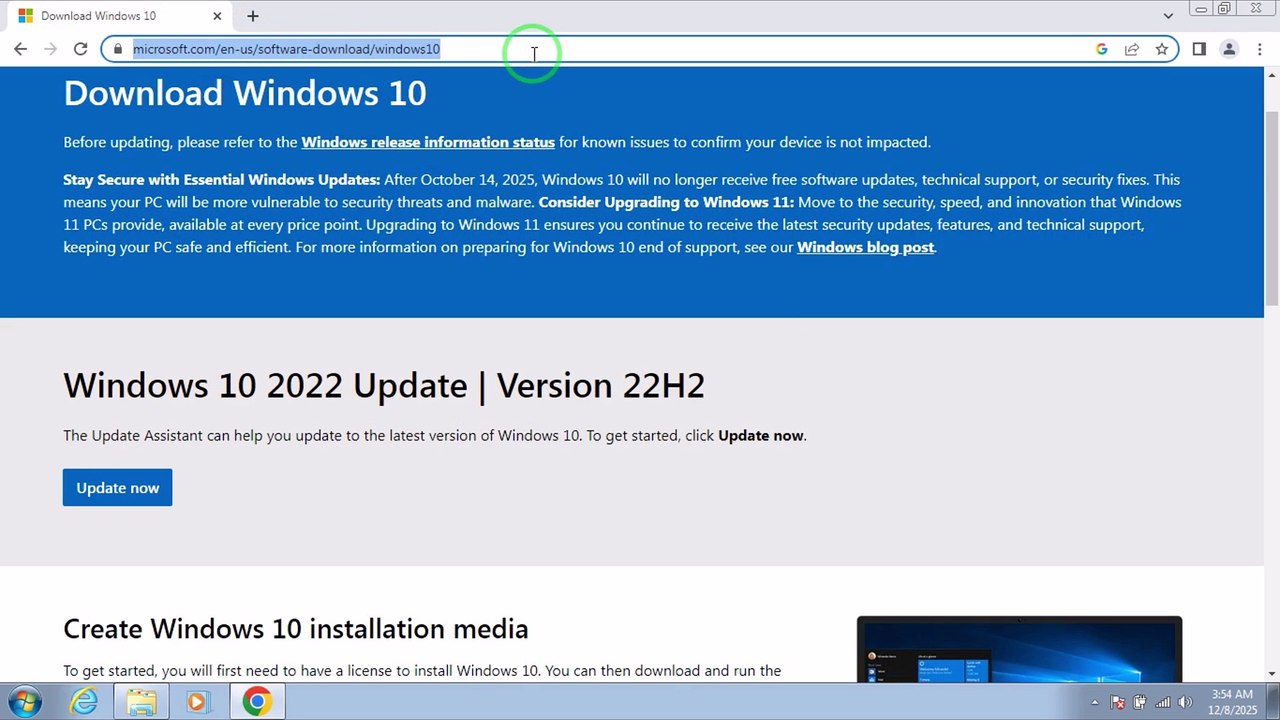Screen dimensions: 1280x720
Task: Close the Download Windows 10 tab
Action: point(217,16)
